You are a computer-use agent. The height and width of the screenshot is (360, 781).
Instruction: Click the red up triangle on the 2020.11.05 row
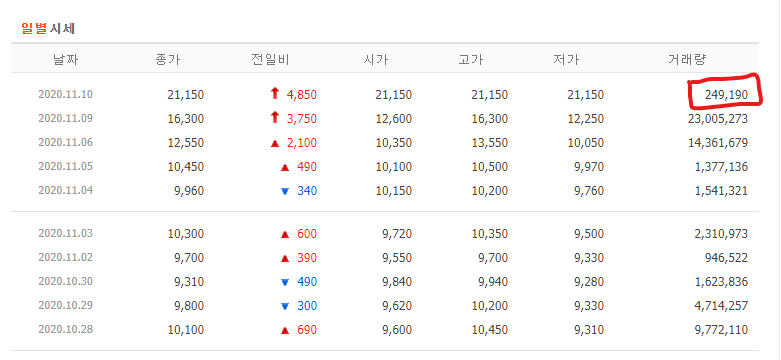tap(285, 167)
